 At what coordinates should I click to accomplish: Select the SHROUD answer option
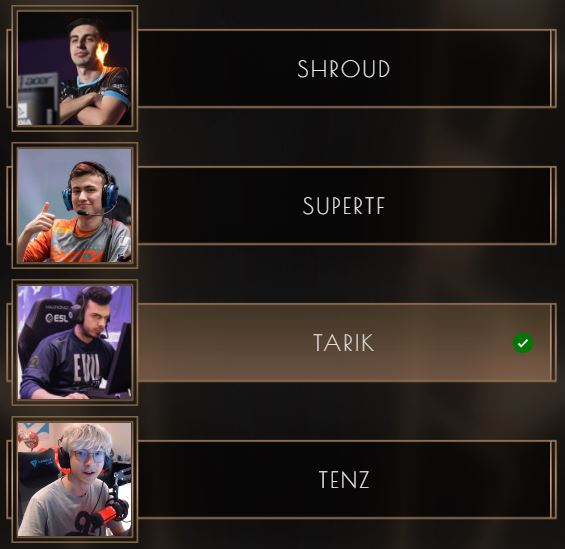tap(344, 68)
